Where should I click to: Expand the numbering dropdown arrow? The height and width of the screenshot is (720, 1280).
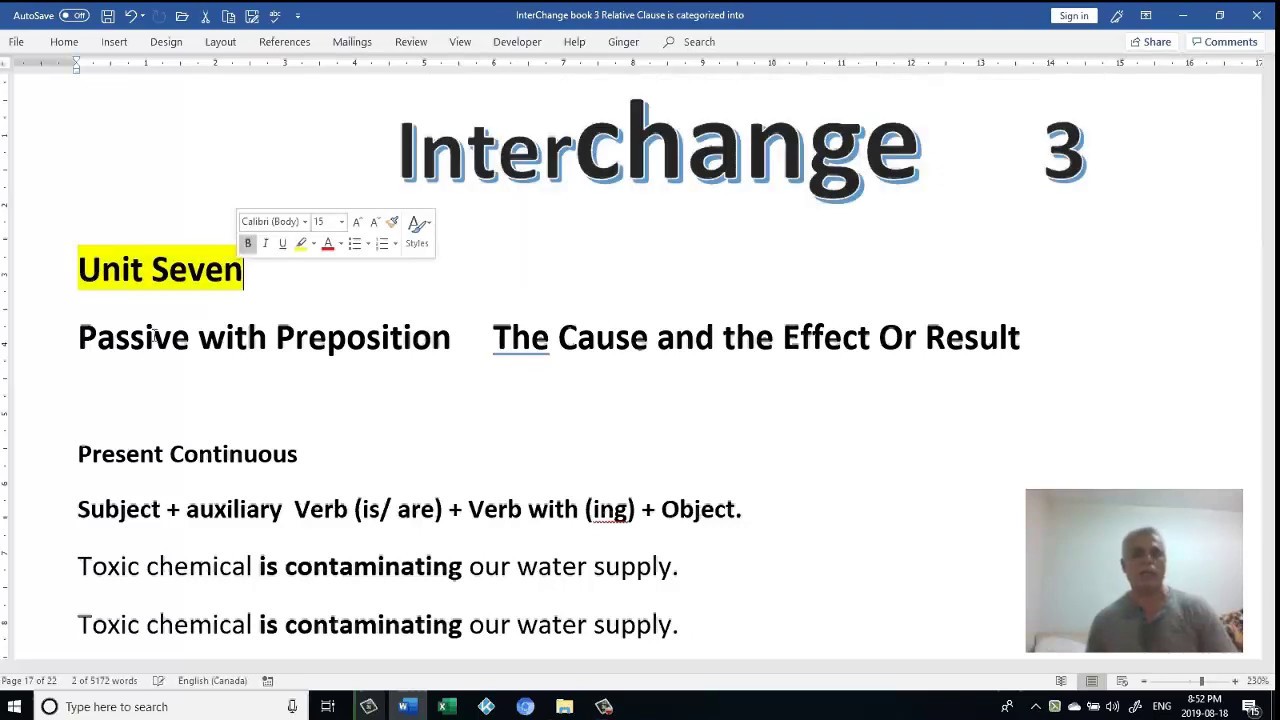point(395,243)
